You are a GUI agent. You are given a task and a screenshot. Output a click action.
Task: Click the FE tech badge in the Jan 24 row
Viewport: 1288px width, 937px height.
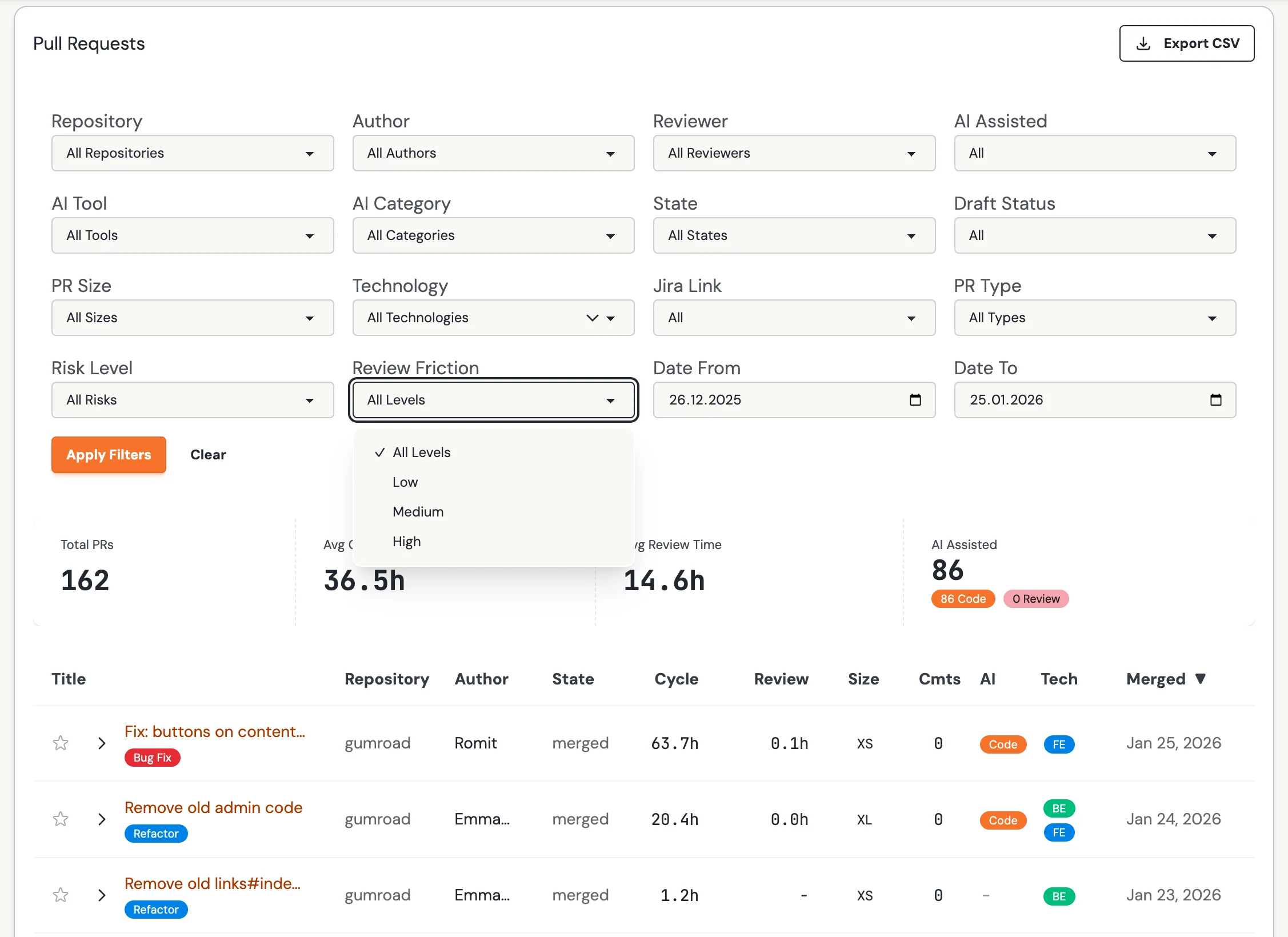[x=1059, y=832]
